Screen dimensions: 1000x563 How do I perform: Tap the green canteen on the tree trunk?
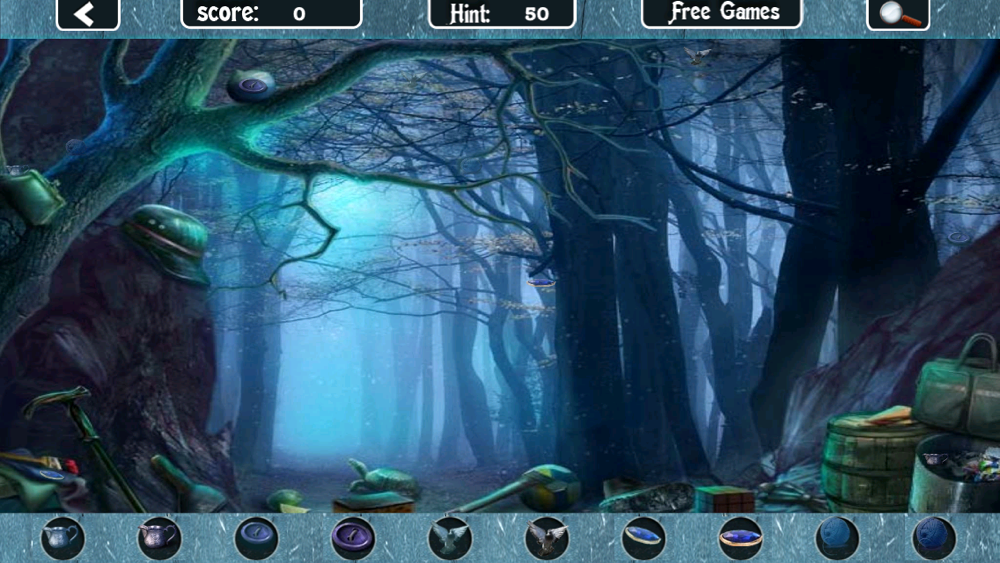click(31, 196)
